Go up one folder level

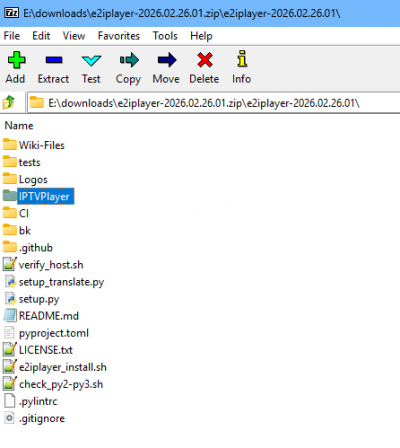click(9, 102)
